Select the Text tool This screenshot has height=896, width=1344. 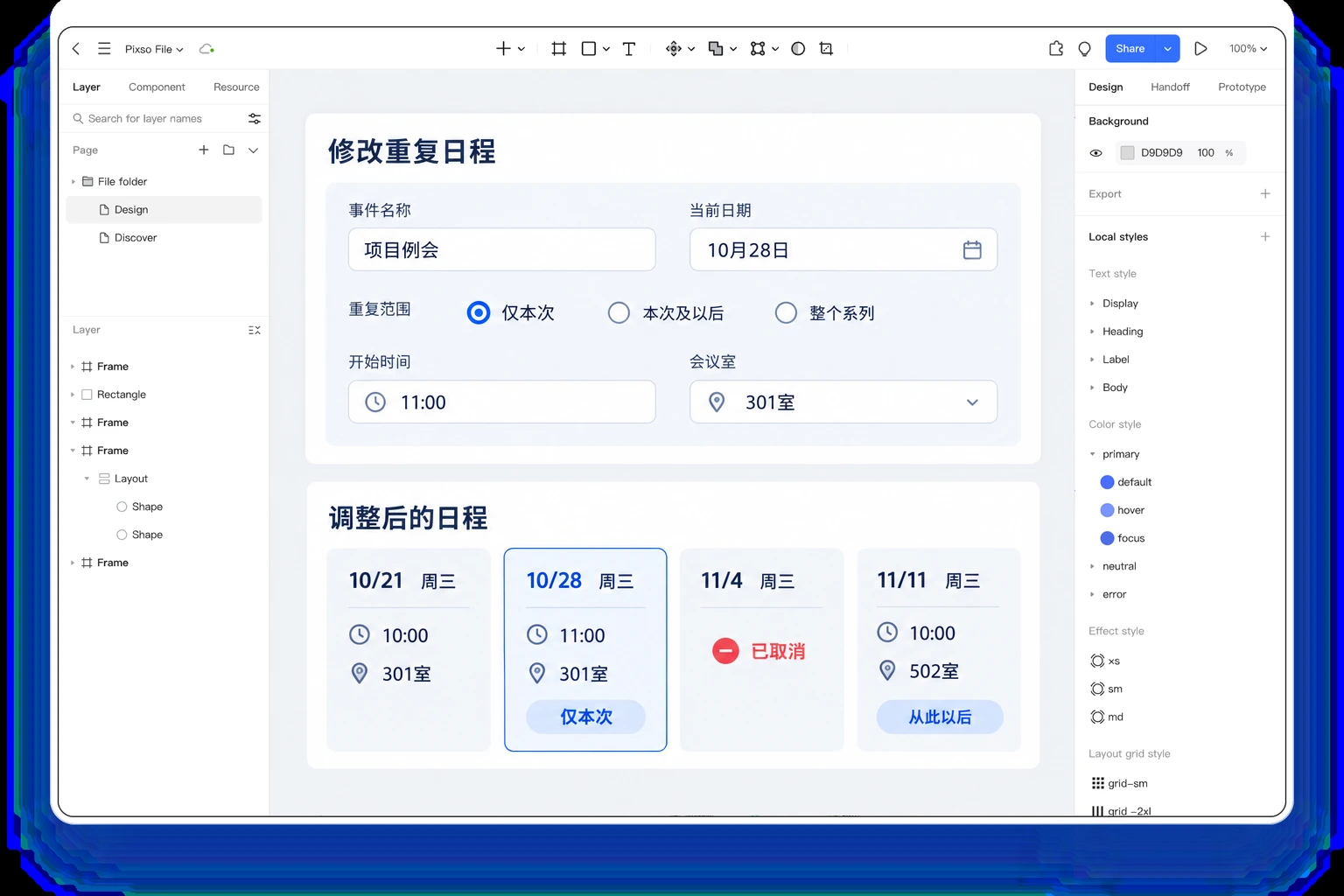click(x=629, y=49)
